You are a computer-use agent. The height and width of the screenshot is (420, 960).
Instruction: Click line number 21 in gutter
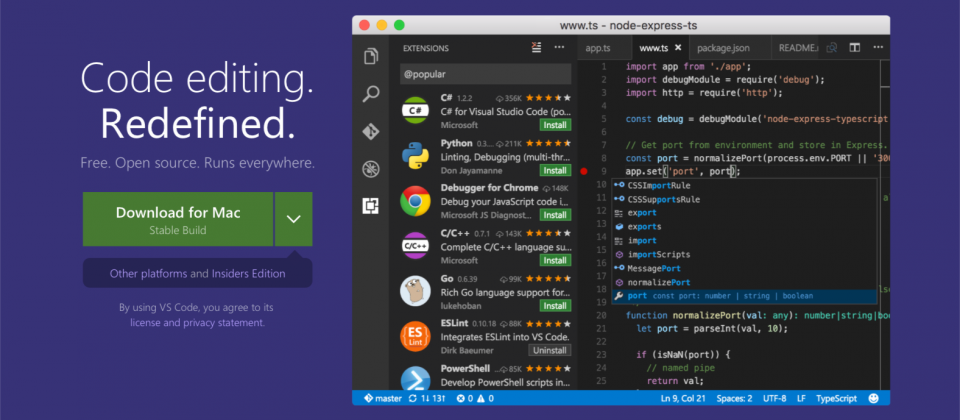[x=601, y=328]
